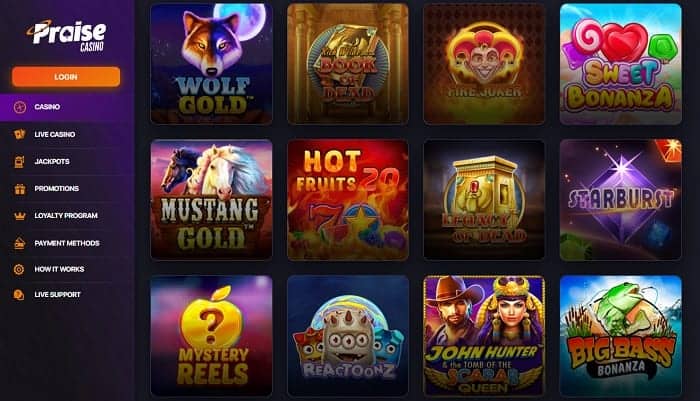This screenshot has height=401, width=700.
Task: Click the Live Support chat icon
Action: point(19,295)
